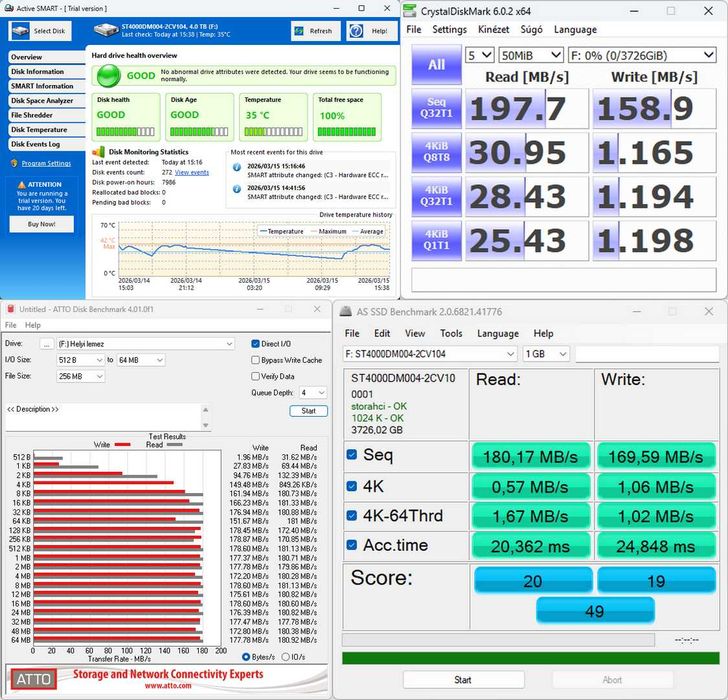Screen dimensions: 728x700
Task: Open the test count dropdown showing 5
Action: 479,55
